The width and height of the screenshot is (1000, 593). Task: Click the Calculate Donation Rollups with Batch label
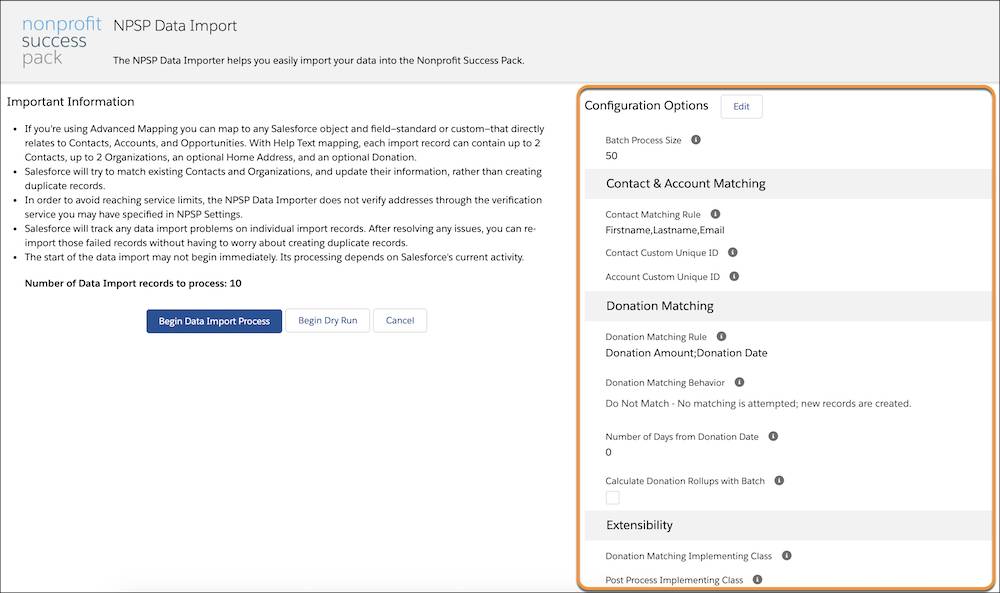pos(685,481)
